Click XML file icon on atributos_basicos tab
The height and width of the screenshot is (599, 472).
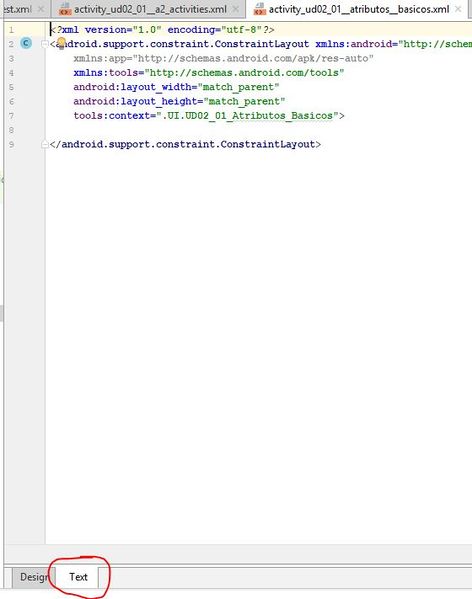pos(260,9)
